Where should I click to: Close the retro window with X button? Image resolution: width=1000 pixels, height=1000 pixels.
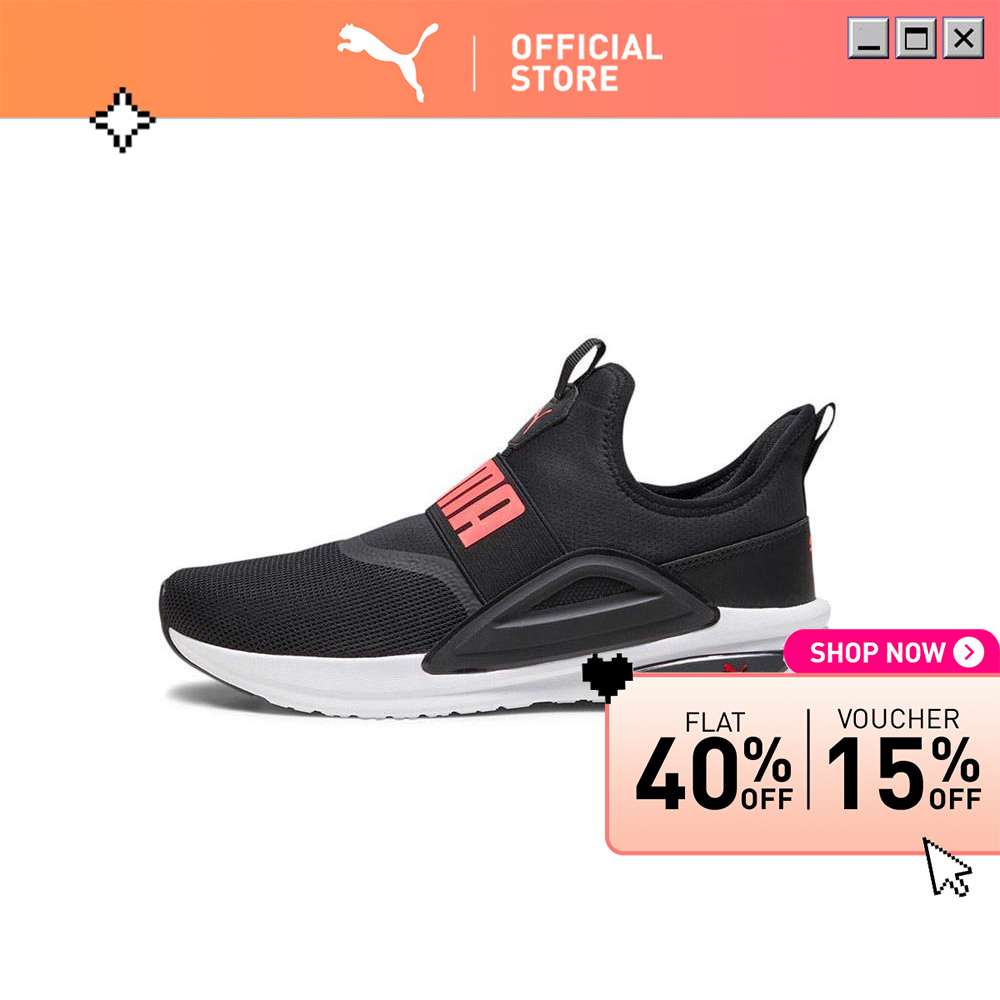(x=963, y=39)
